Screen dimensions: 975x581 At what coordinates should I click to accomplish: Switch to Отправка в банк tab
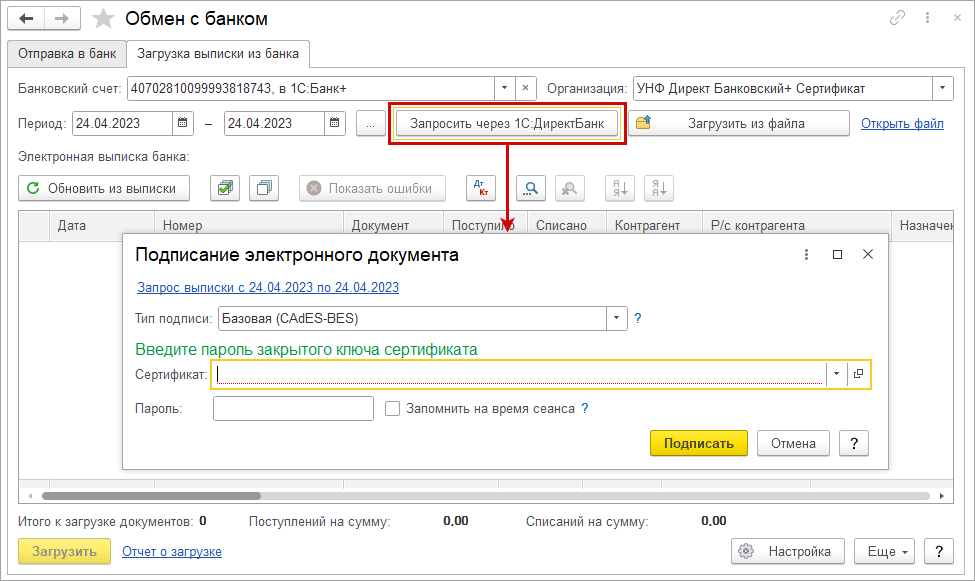point(66,53)
